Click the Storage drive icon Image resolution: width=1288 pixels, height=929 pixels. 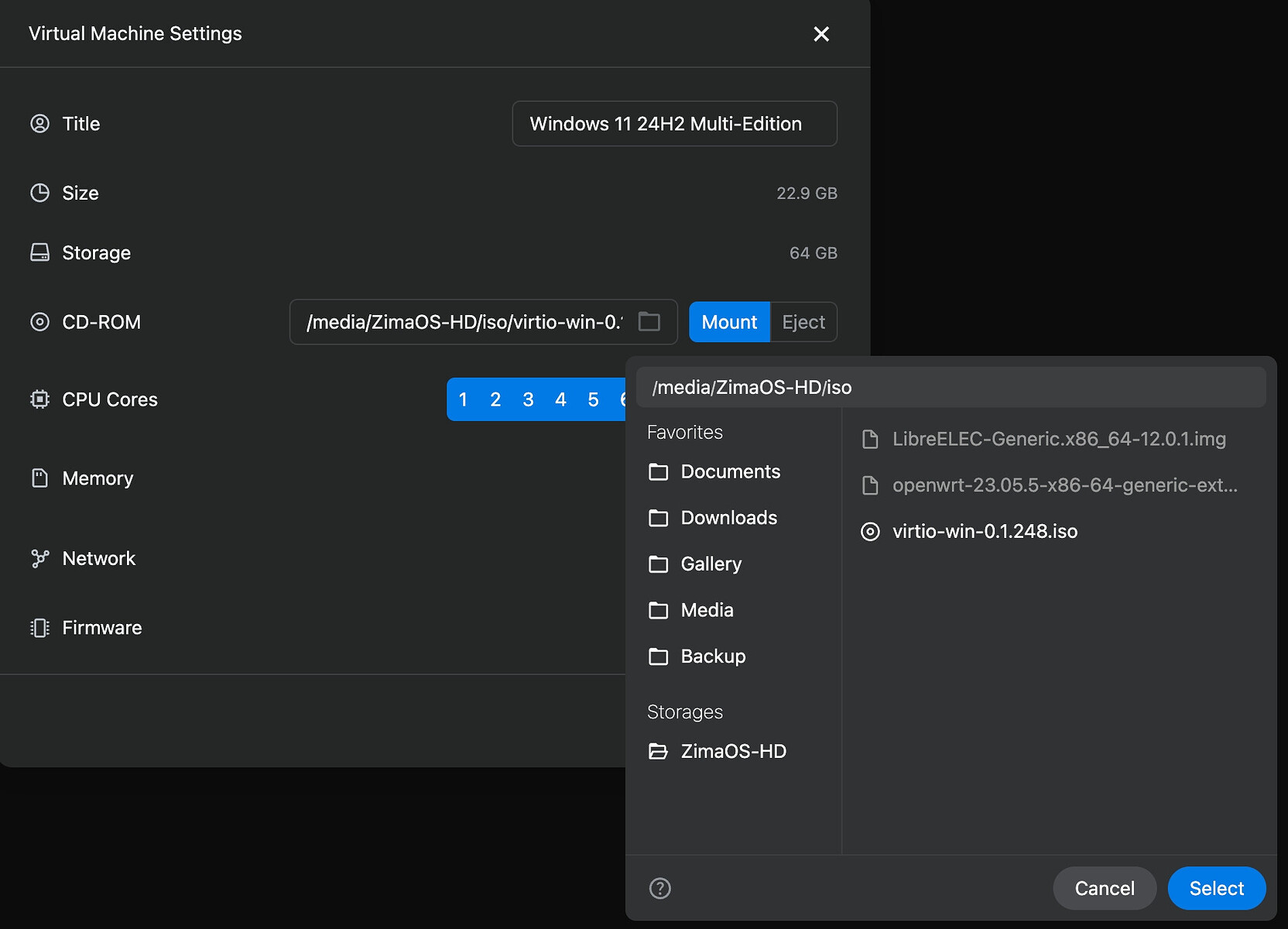39,252
